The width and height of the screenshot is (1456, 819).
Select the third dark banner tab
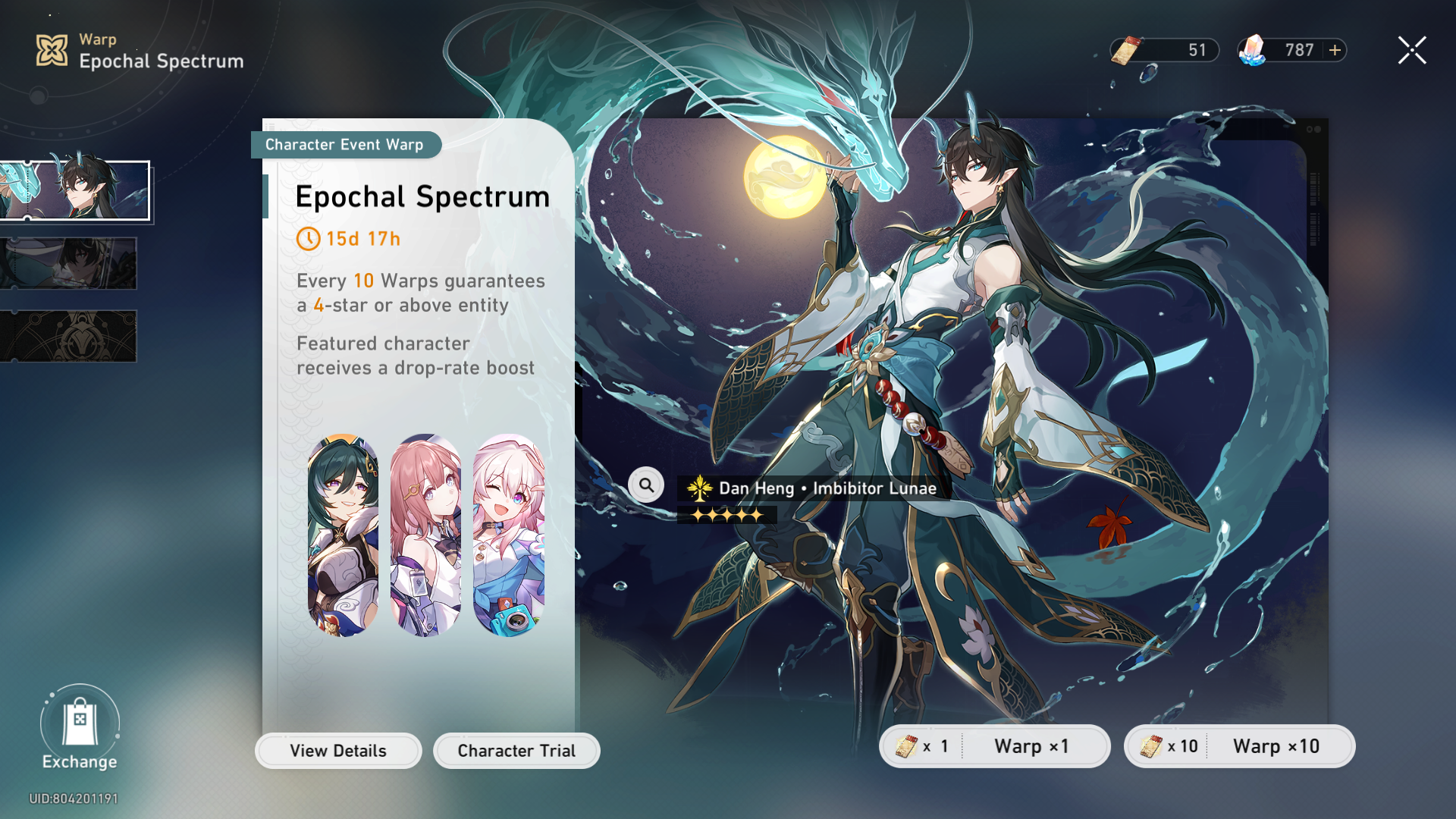click(x=68, y=336)
